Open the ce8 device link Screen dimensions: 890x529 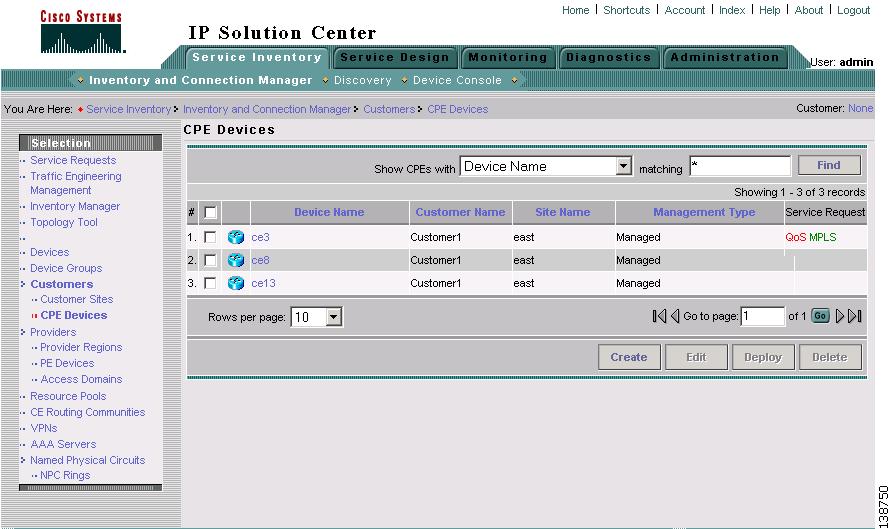pos(261,260)
